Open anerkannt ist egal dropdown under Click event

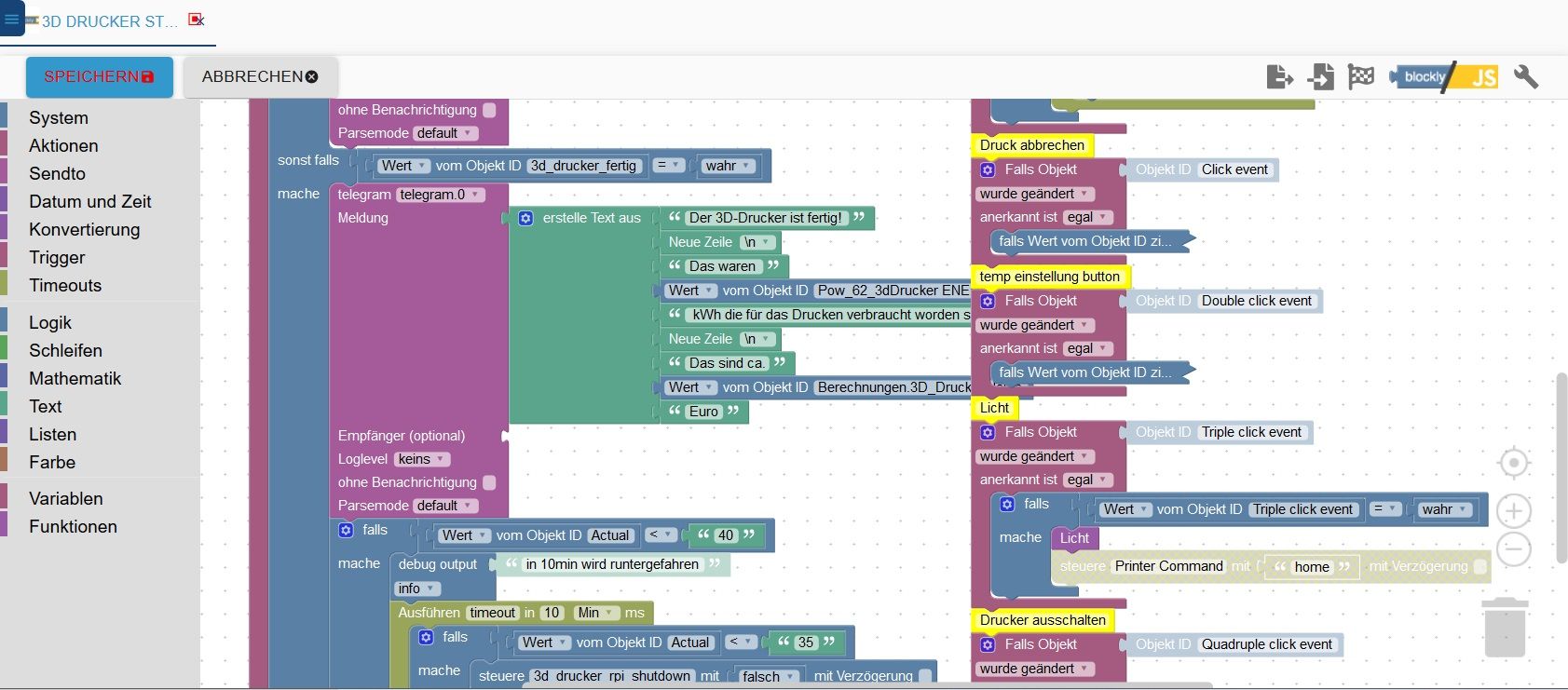pyautogui.click(x=1087, y=217)
